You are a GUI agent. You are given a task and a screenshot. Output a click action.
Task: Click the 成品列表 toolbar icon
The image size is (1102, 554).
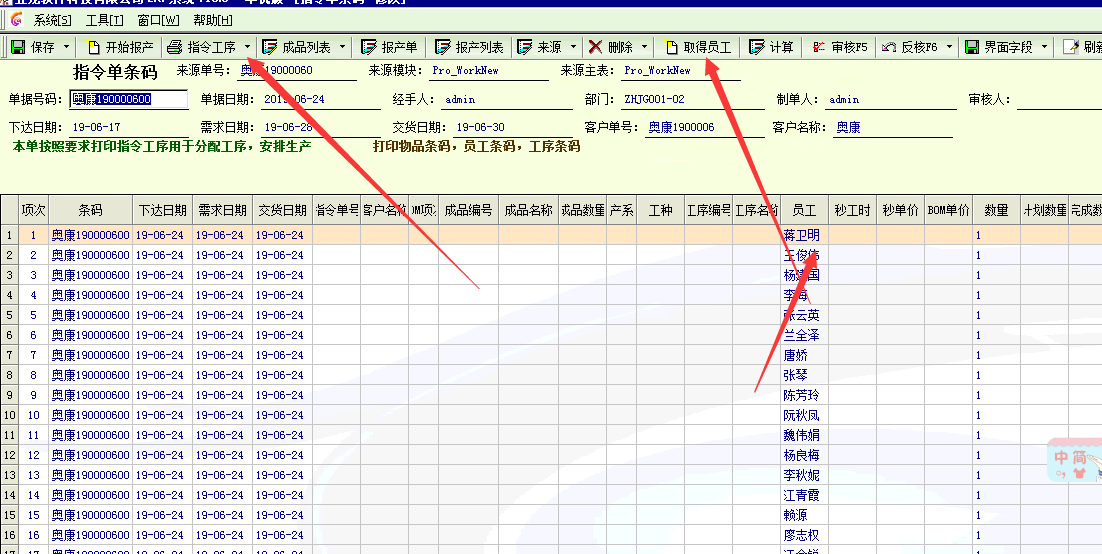pos(269,47)
